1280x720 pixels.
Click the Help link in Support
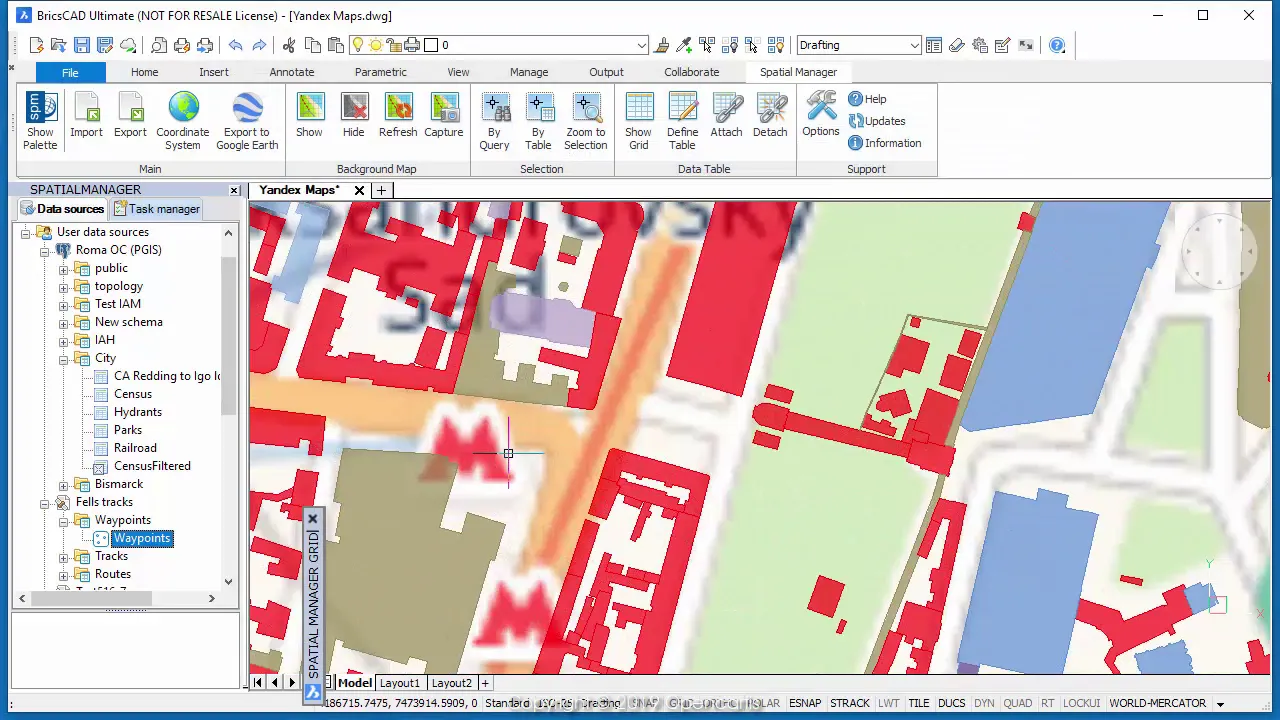click(867, 99)
